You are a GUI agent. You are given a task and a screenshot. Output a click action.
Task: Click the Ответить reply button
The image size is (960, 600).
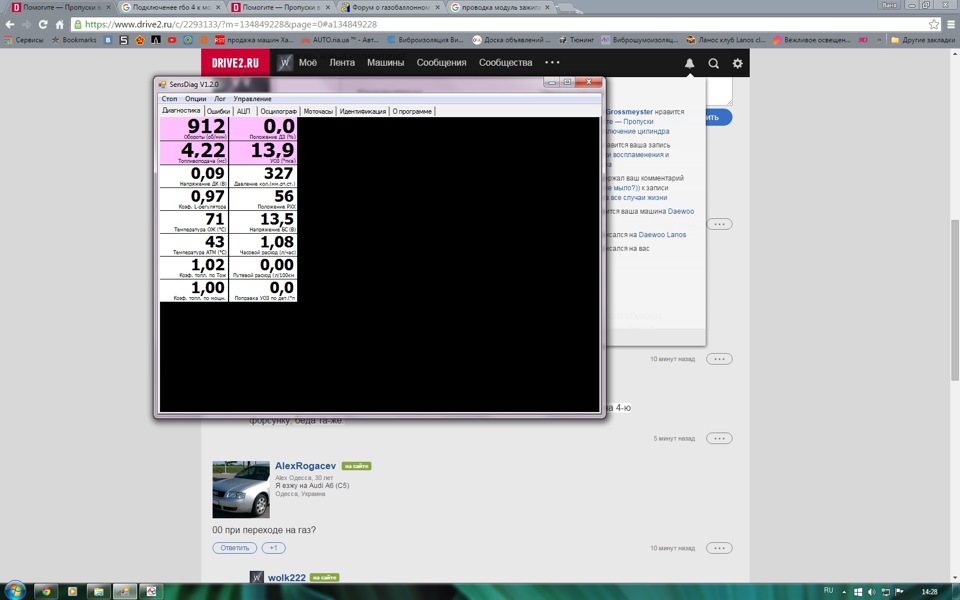tap(234, 548)
